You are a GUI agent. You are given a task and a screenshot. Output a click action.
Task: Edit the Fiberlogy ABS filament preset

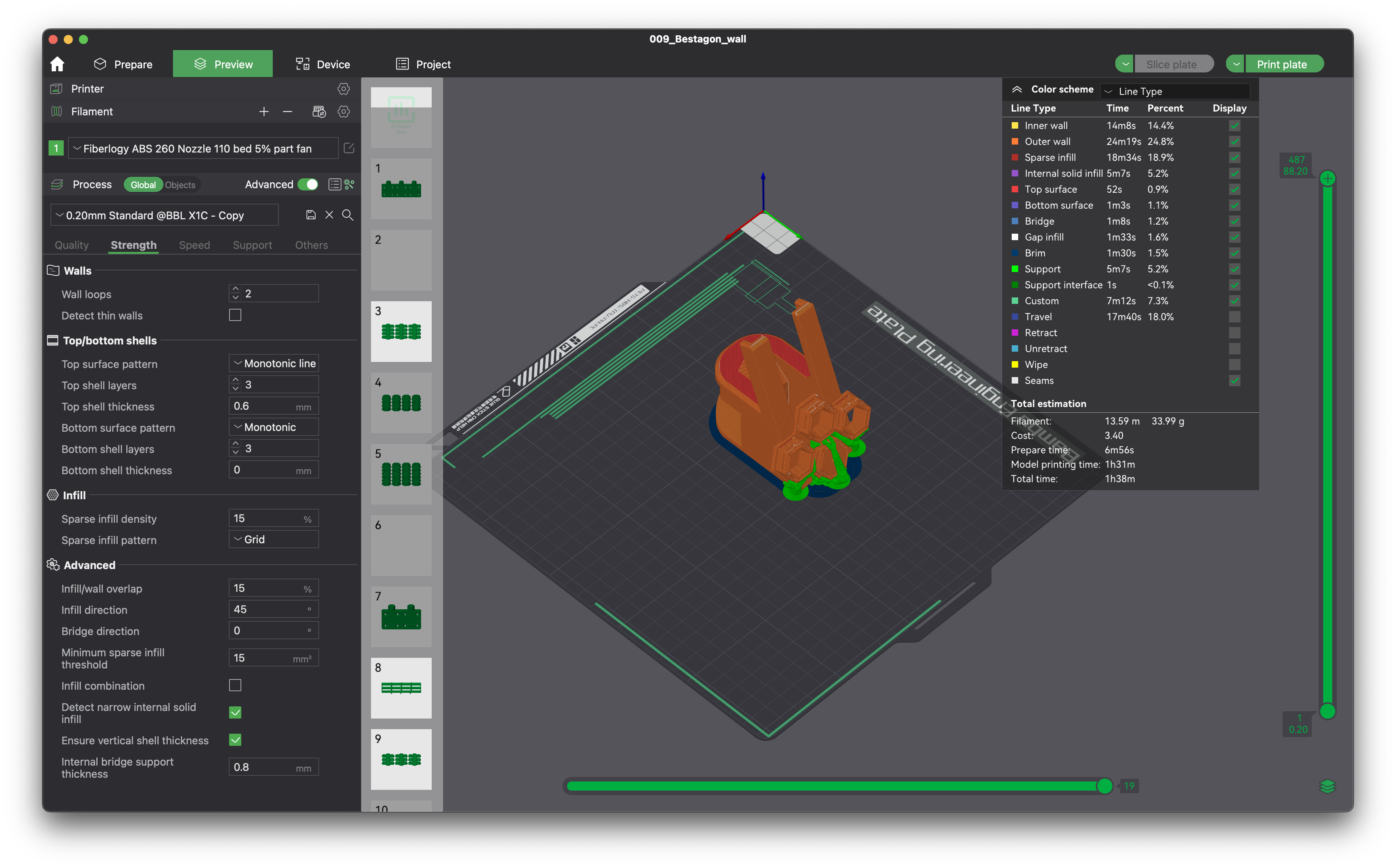(349, 148)
